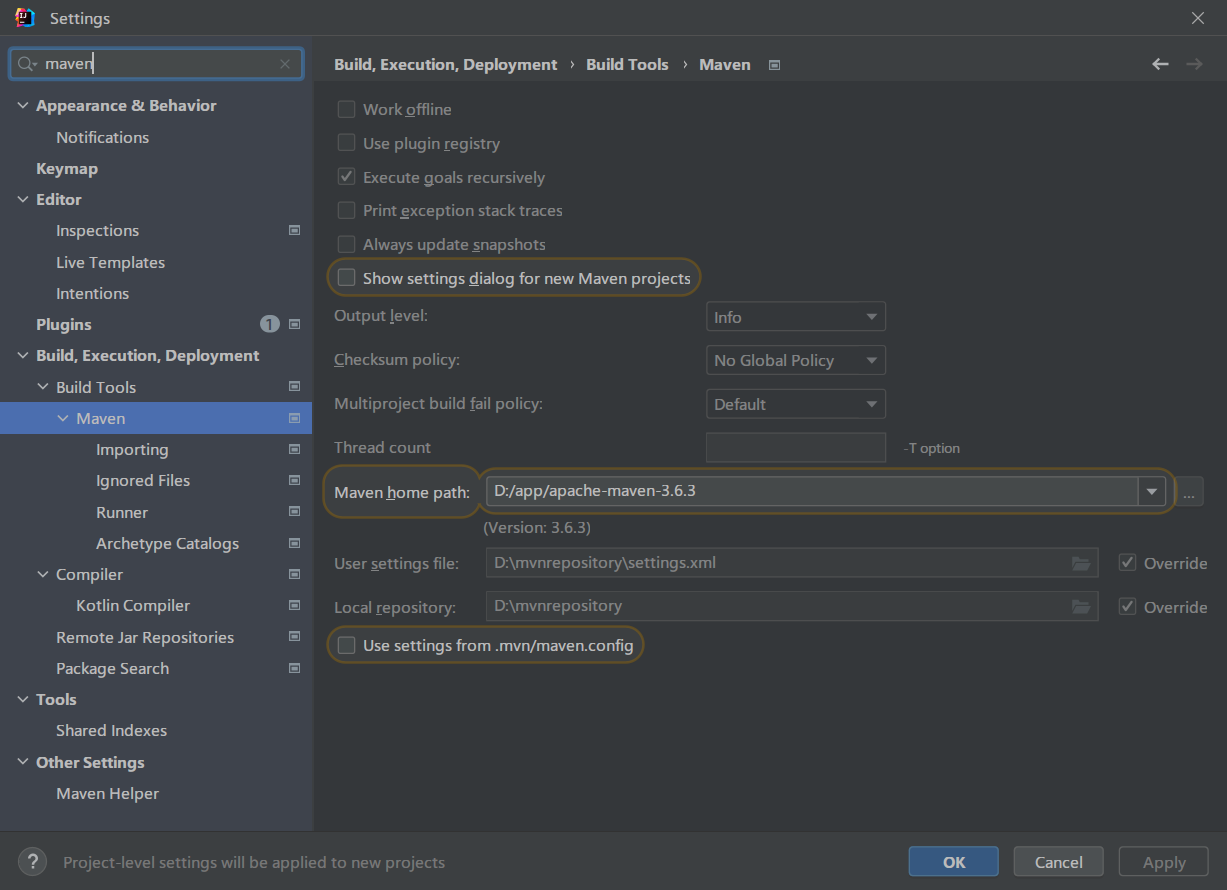
Task: Click project-level icon beside Package Search
Action: [x=294, y=668]
